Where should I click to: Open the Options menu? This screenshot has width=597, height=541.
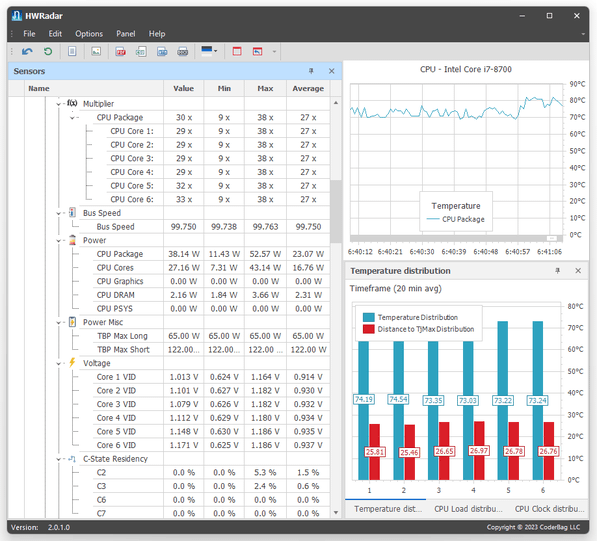89,34
